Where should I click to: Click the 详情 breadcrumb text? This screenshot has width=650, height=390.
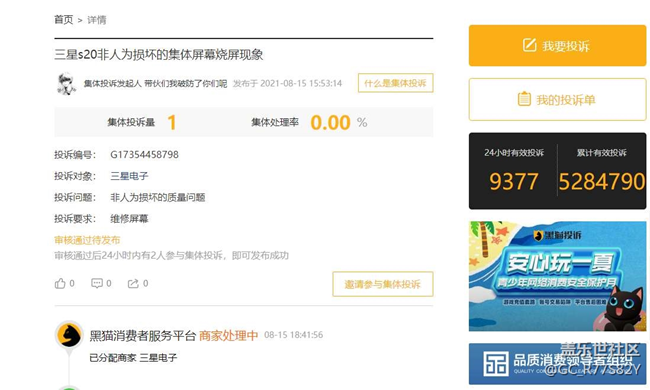point(97,20)
